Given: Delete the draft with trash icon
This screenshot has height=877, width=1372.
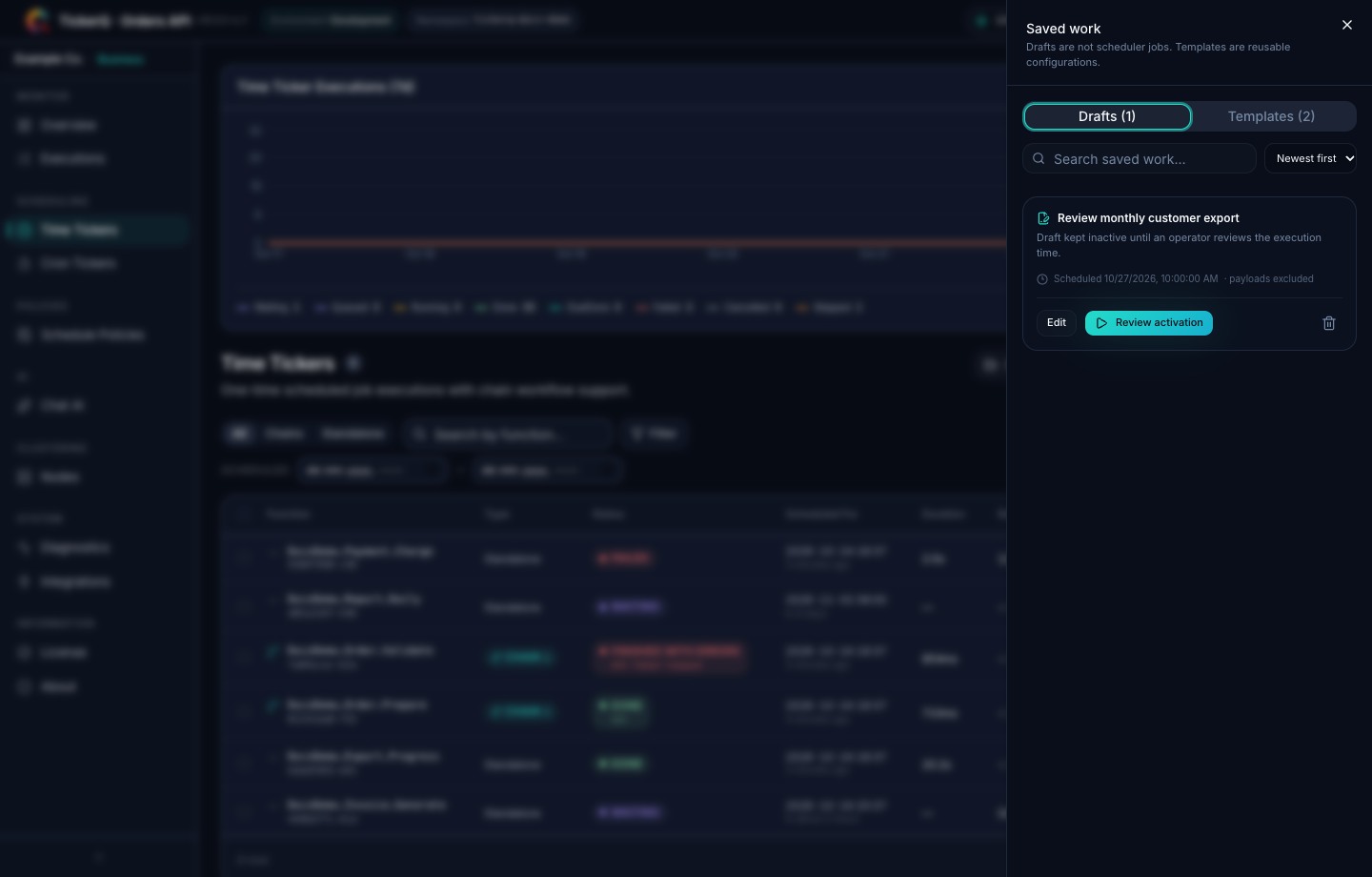Looking at the screenshot, I should (x=1329, y=323).
